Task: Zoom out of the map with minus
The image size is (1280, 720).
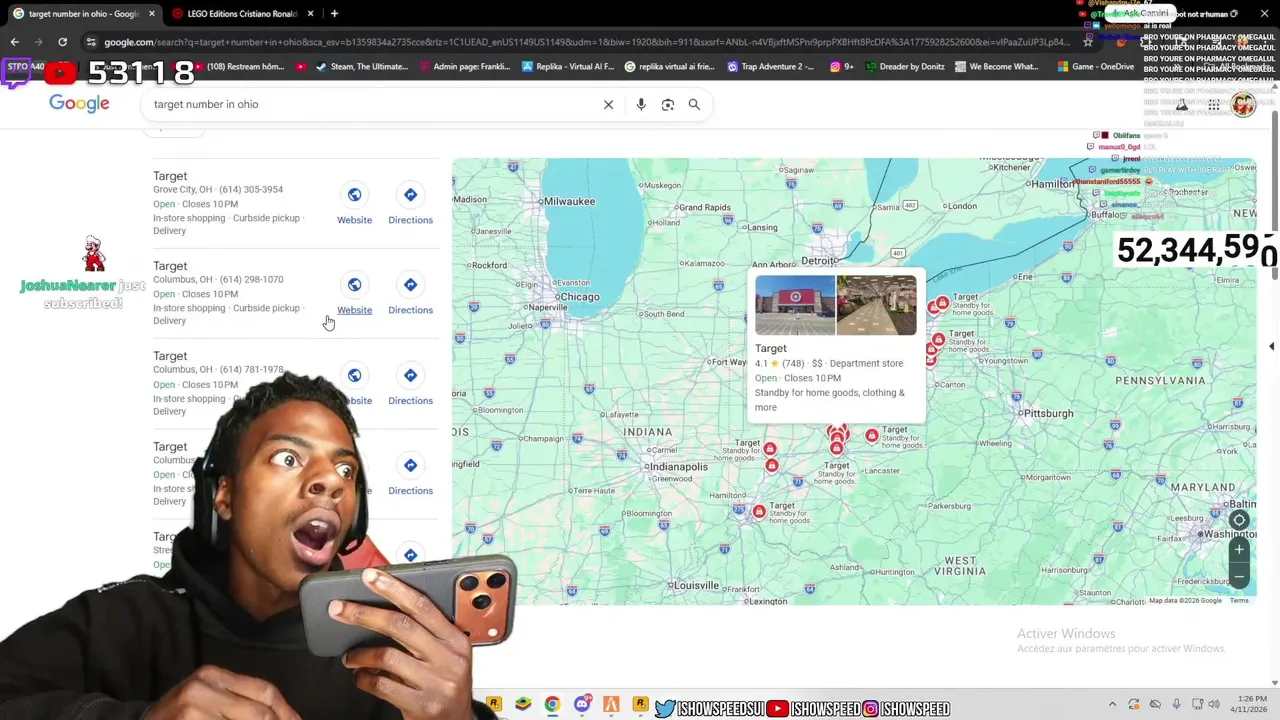Action: (1239, 576)
